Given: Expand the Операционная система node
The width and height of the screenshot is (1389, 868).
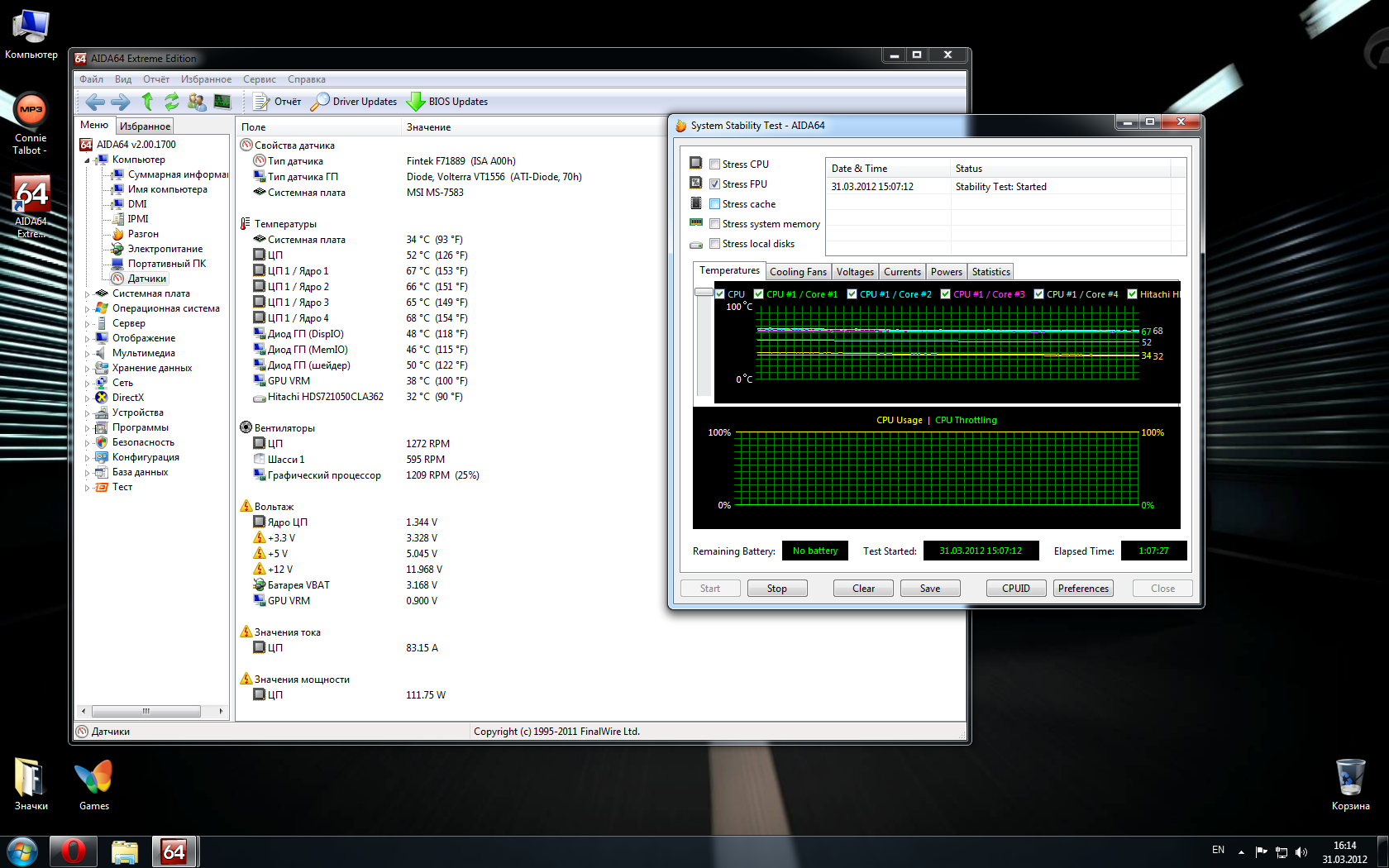Looking at the screenshot, I should tap(87, 309).
